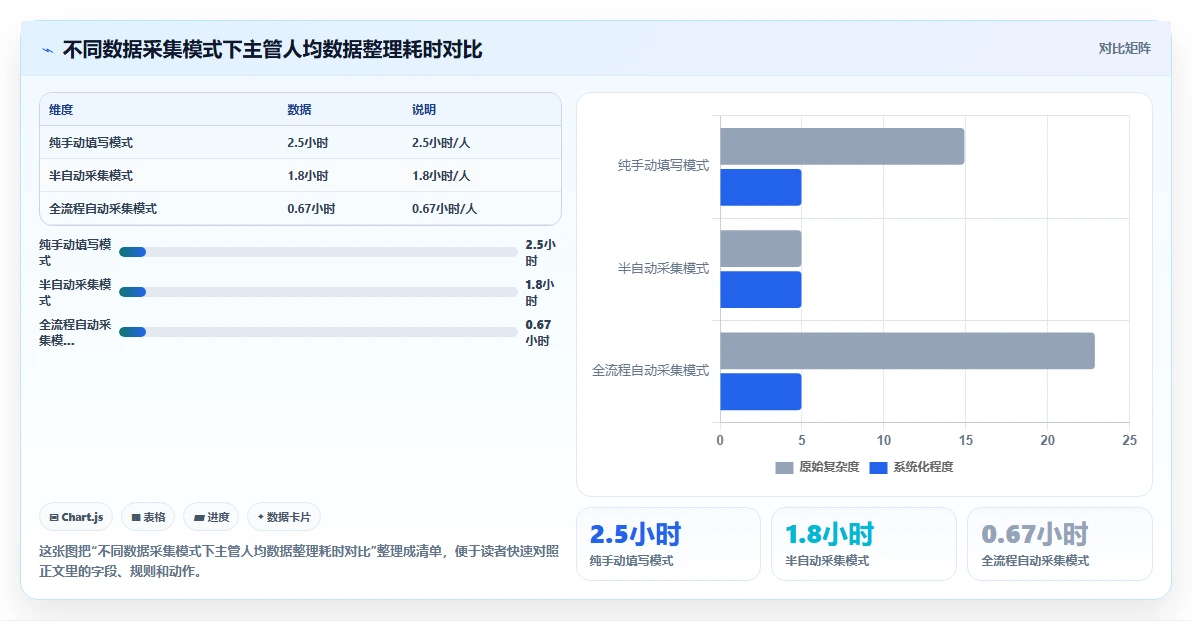Toggle 原始复杂度 legend gray swatch
The width and height of the screenshot is (1192, 621).
pos(784,467)
